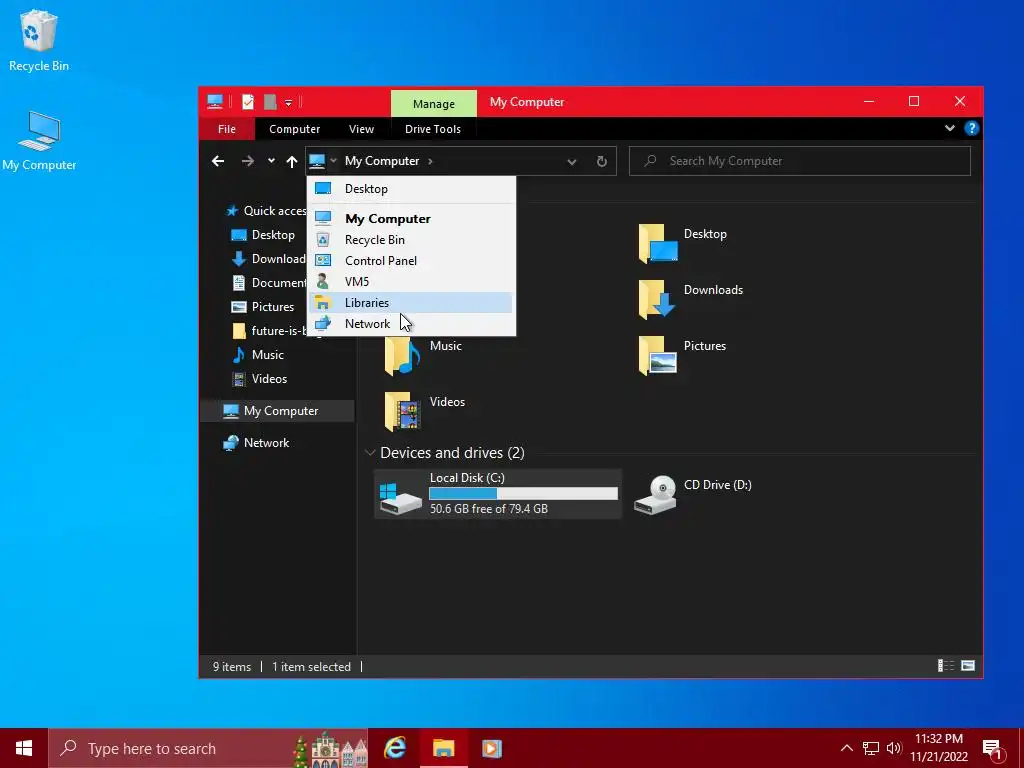Switch to the Computer ribbon tab
This screenshot has height=768, width=1024.
point(295,129)
